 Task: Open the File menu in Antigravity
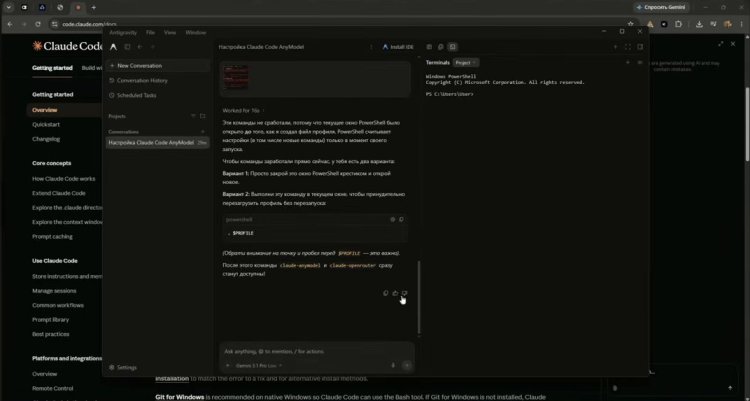pyautogui.click(x=150, y=33)
